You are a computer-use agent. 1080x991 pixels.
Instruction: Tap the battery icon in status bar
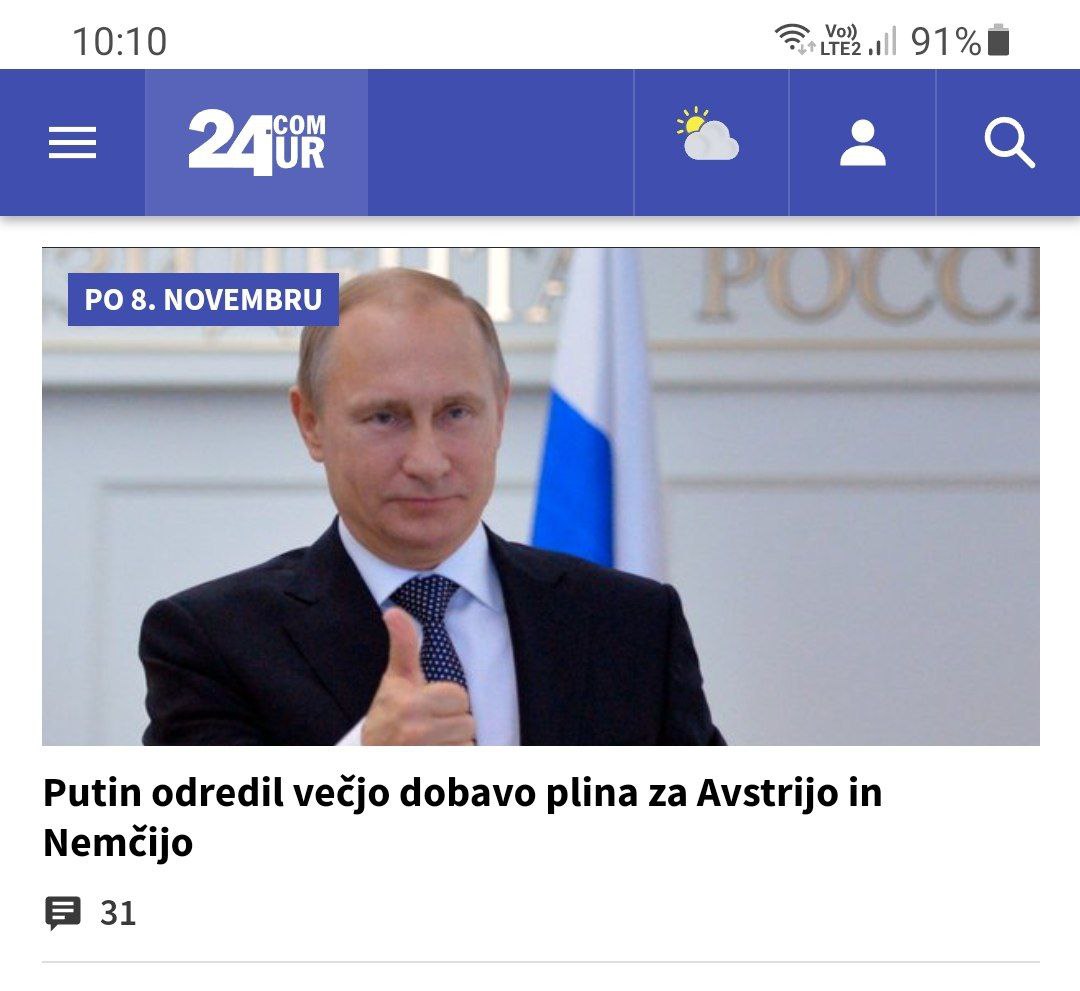coord(998,40)
